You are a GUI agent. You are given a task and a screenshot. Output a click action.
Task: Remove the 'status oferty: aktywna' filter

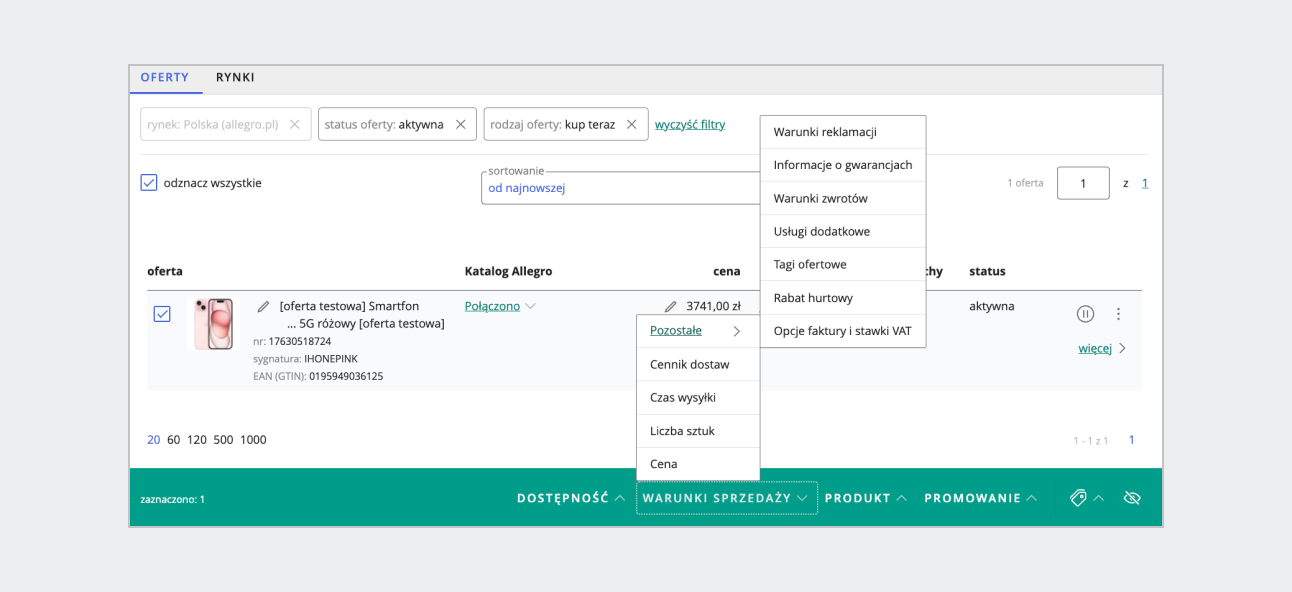click(460, 124)
